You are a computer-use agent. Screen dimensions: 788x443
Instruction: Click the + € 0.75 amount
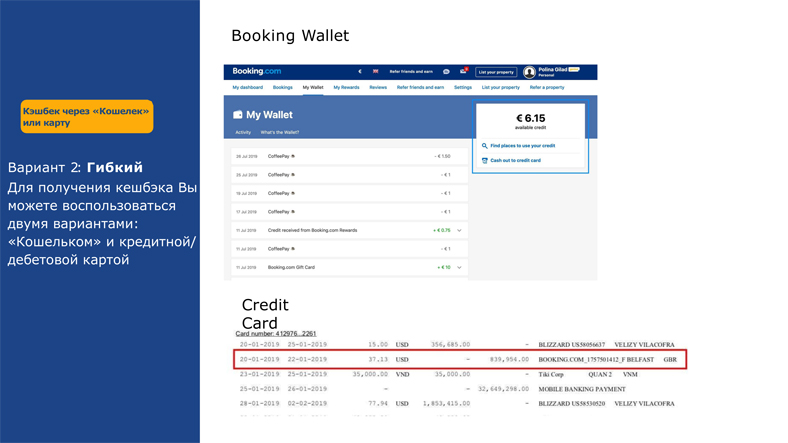coord(442,231)
